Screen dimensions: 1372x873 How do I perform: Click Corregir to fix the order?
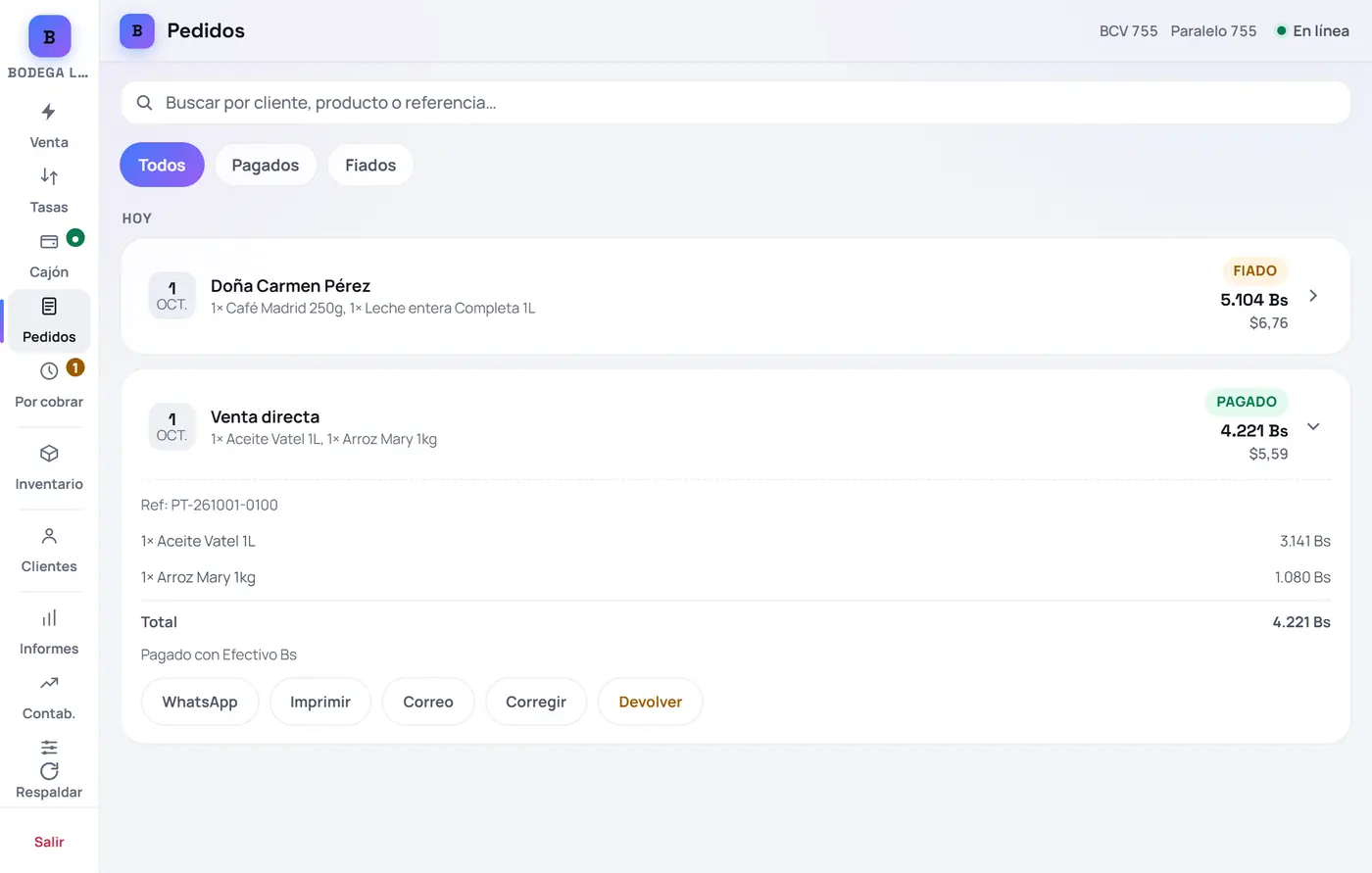tap(536, 702)
